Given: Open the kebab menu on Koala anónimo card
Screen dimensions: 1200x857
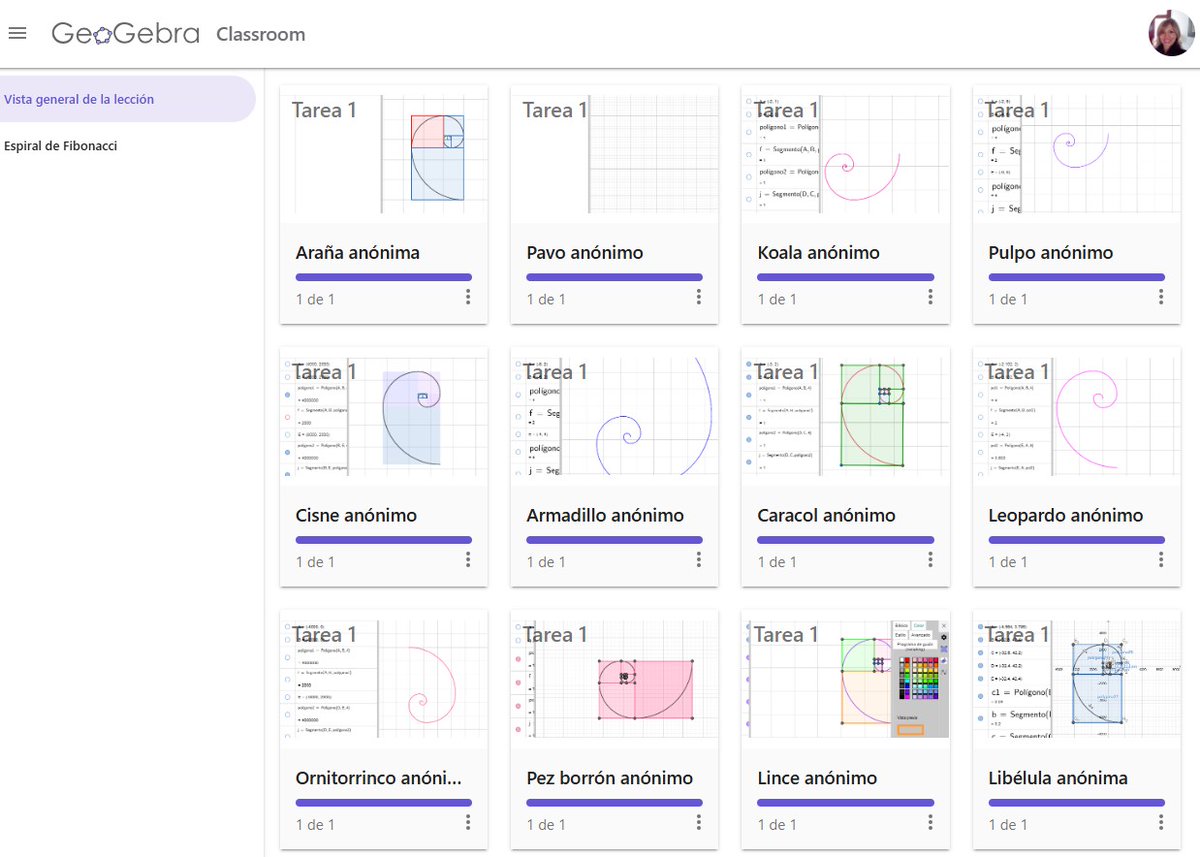Looking at the screenshot, I should click(929, 296).
